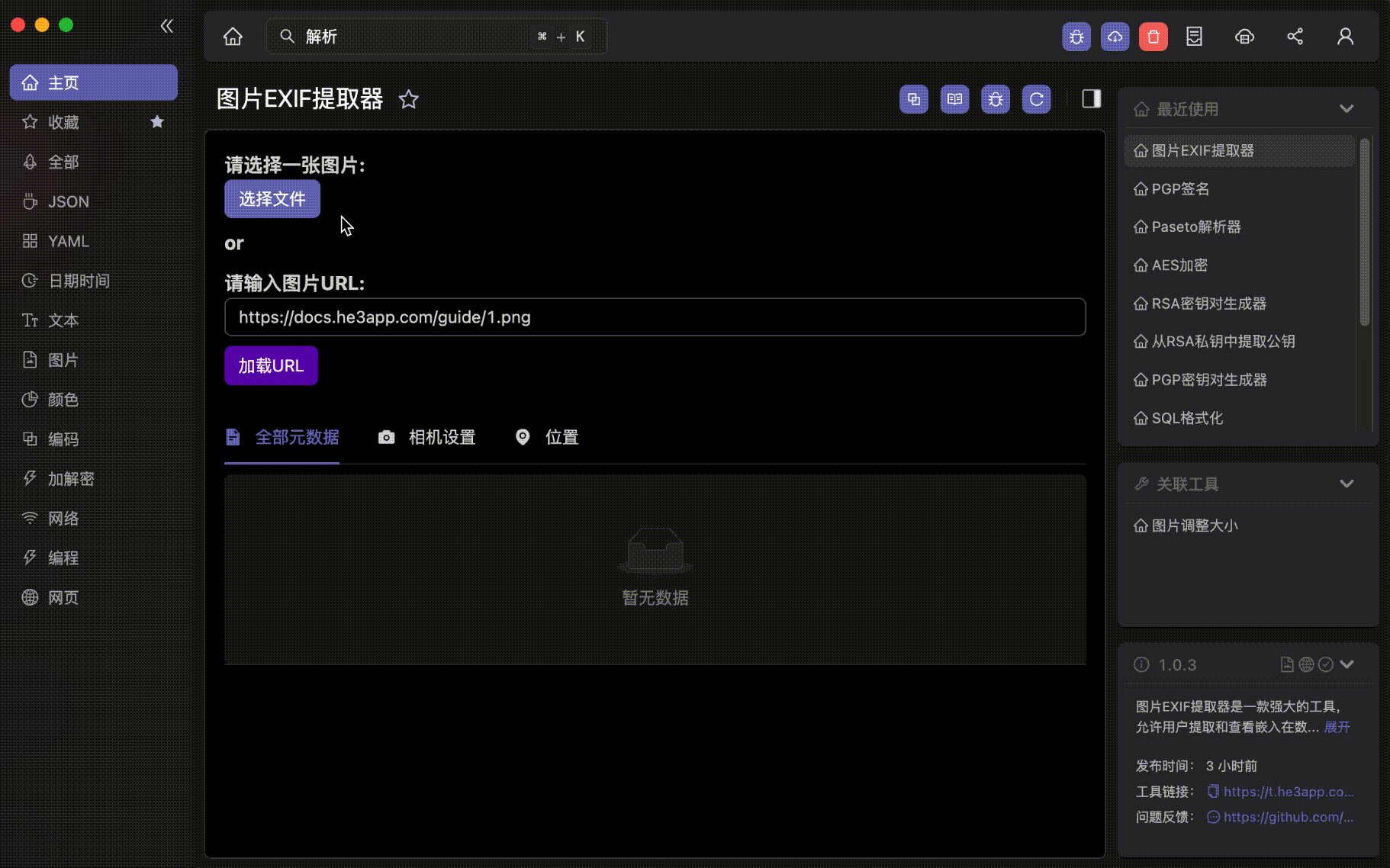This screenshot has height=868, width=1390.
Task: Switch to the 相机设置 tab
Action: pyautogui.click(x=427, y=438)
